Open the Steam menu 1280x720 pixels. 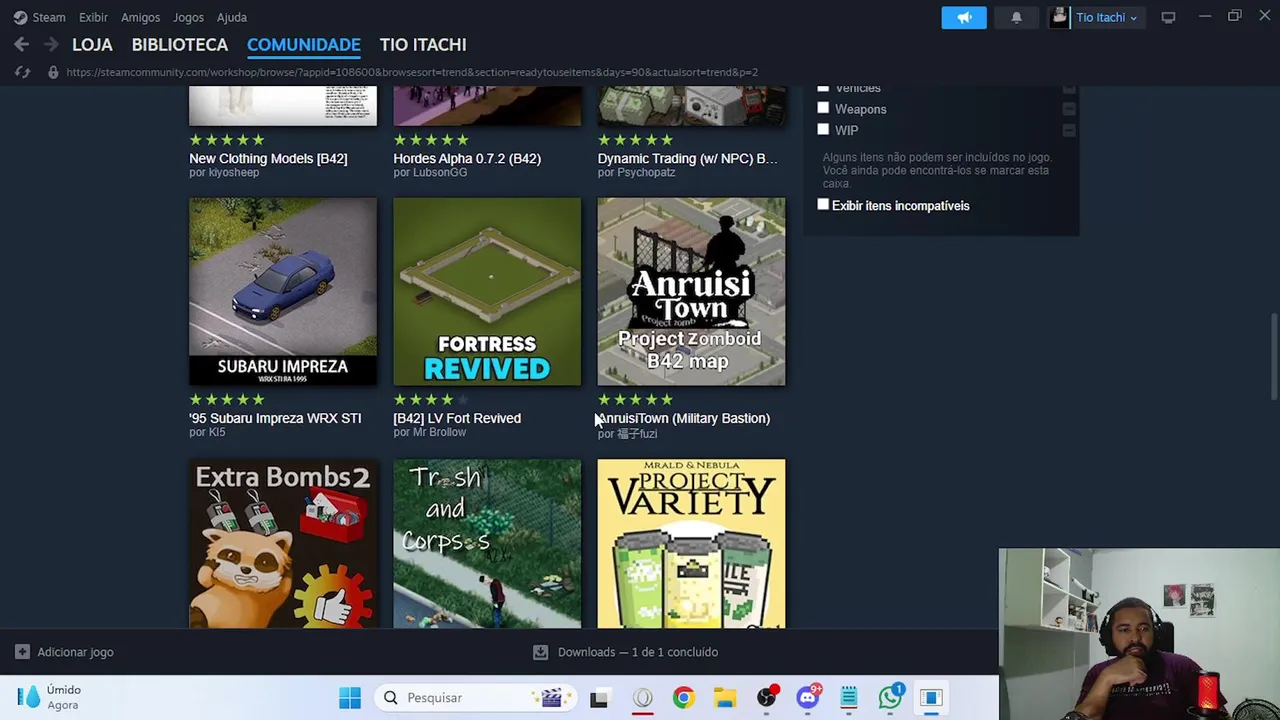pos(48,17)
